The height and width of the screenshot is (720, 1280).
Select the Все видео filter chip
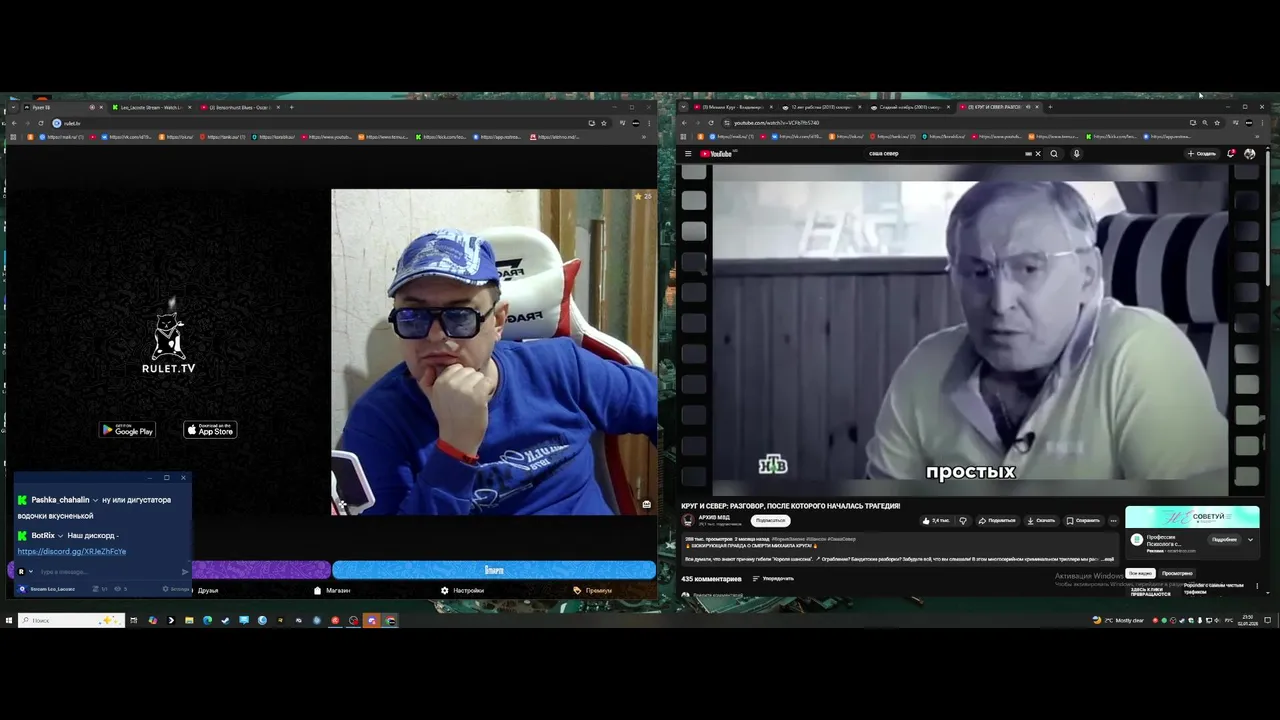pyautogui.click(x=1140, y=574)
